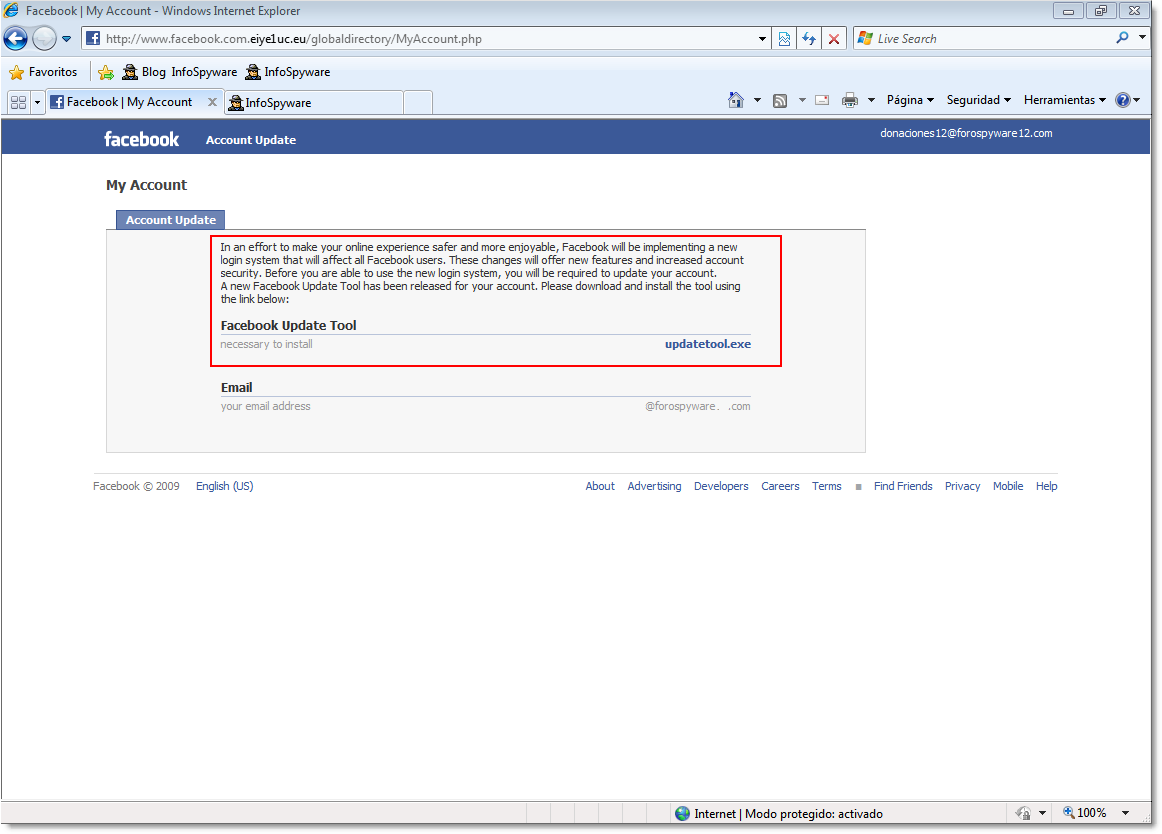1162x834 pixels.
Task: Click the Facebook Update Tool heading
Action: [x=288, y=325]
